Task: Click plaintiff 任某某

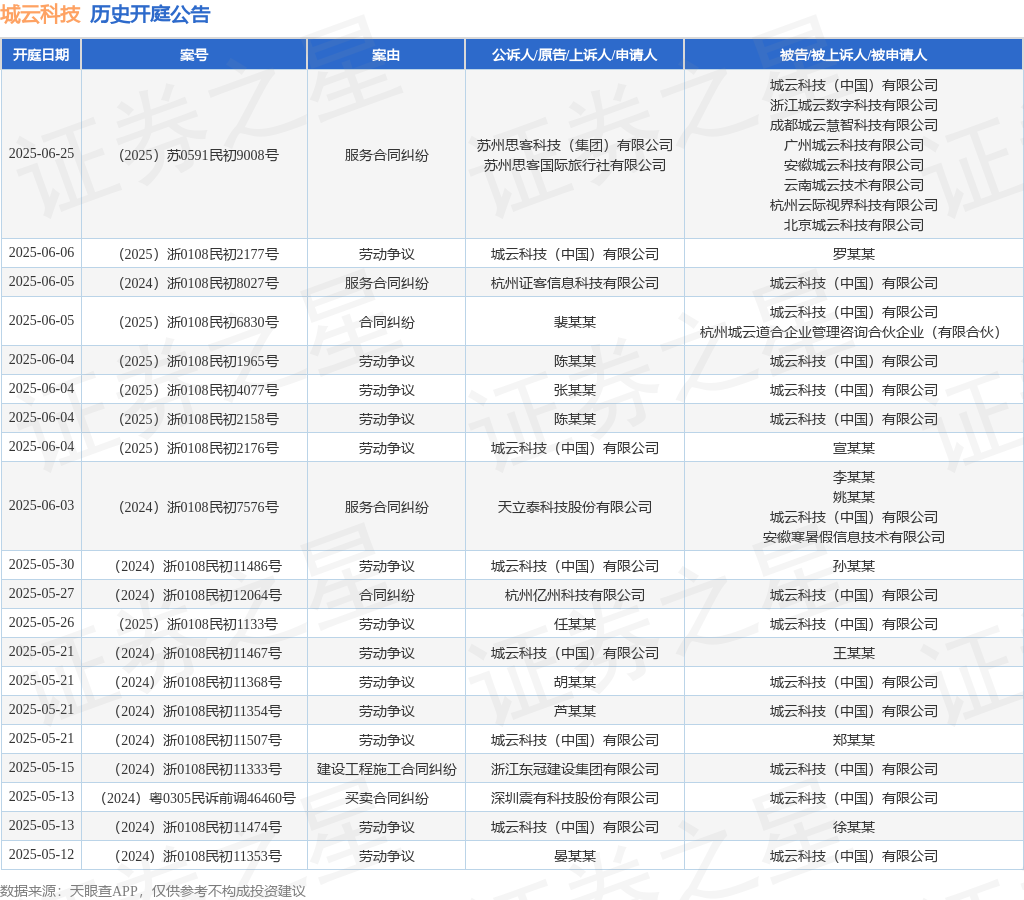Action: point(575,624)
